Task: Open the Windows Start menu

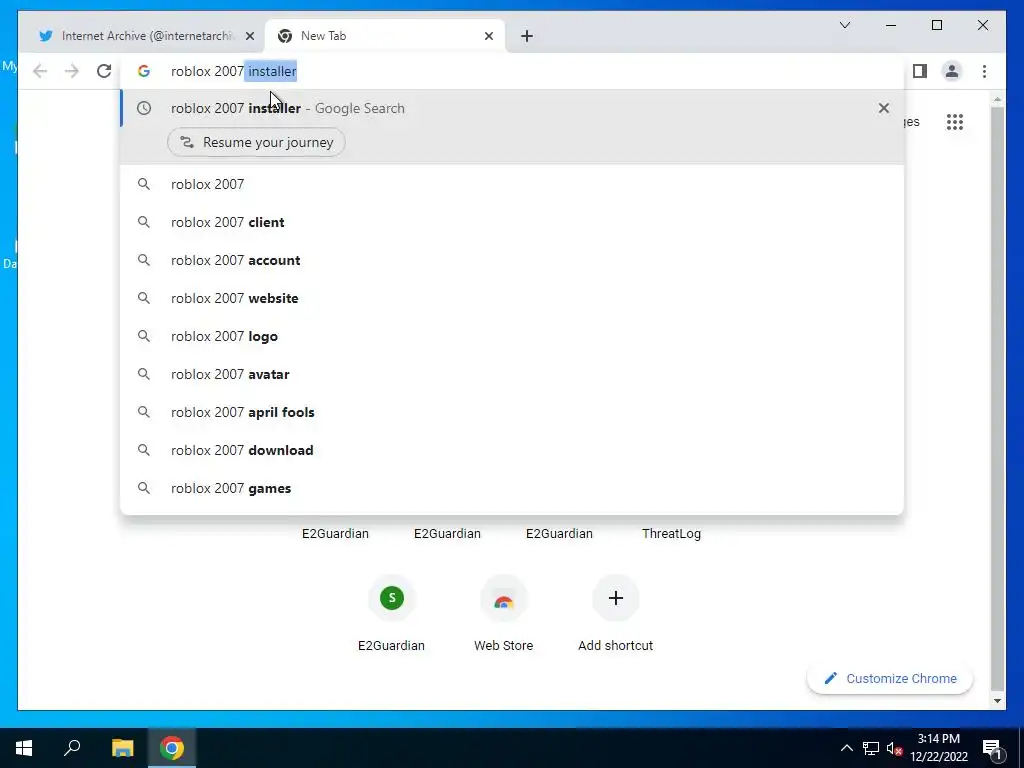Action: click(x=24, y=748)
